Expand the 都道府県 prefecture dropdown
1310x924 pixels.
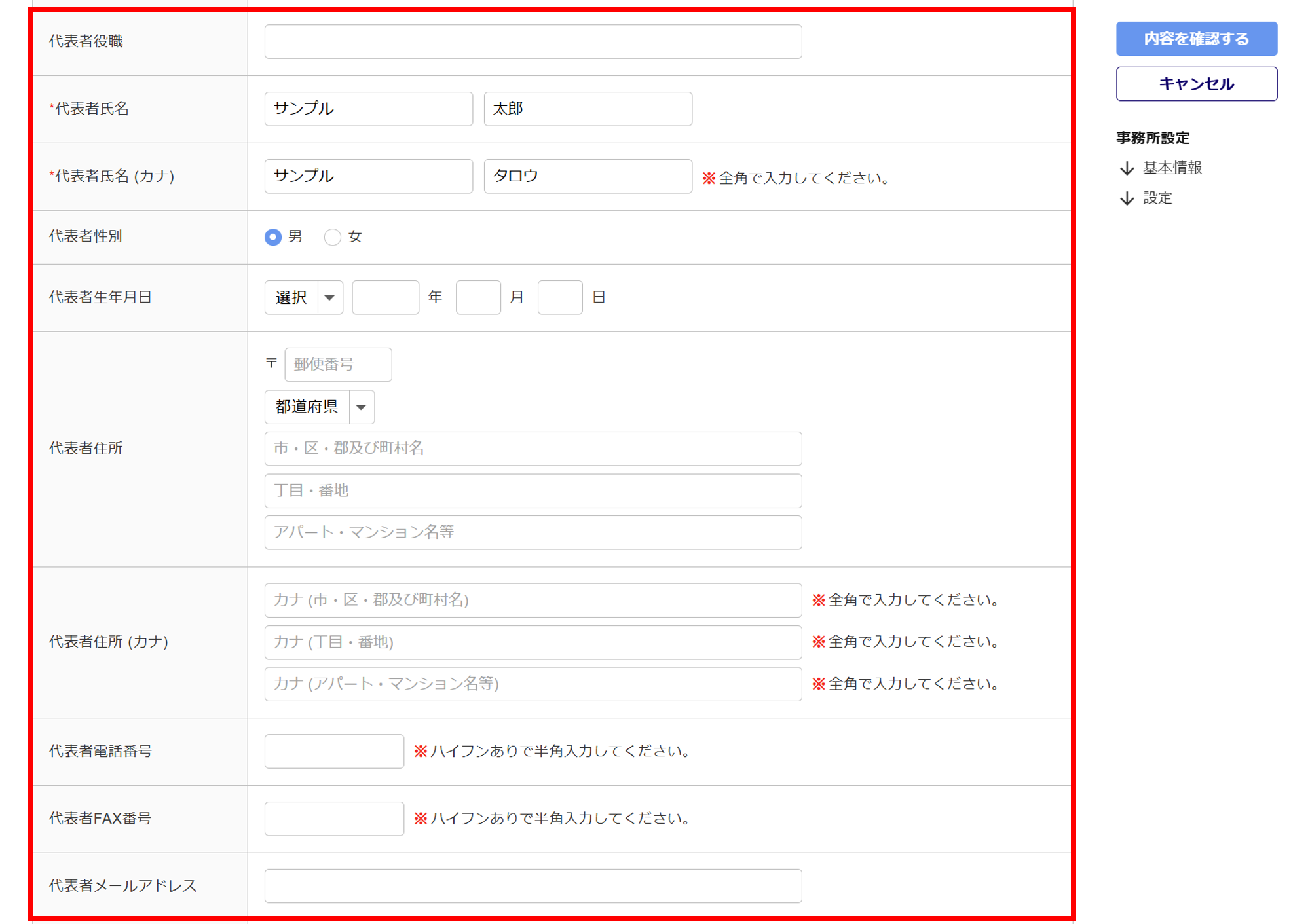[x=319, y=407]
